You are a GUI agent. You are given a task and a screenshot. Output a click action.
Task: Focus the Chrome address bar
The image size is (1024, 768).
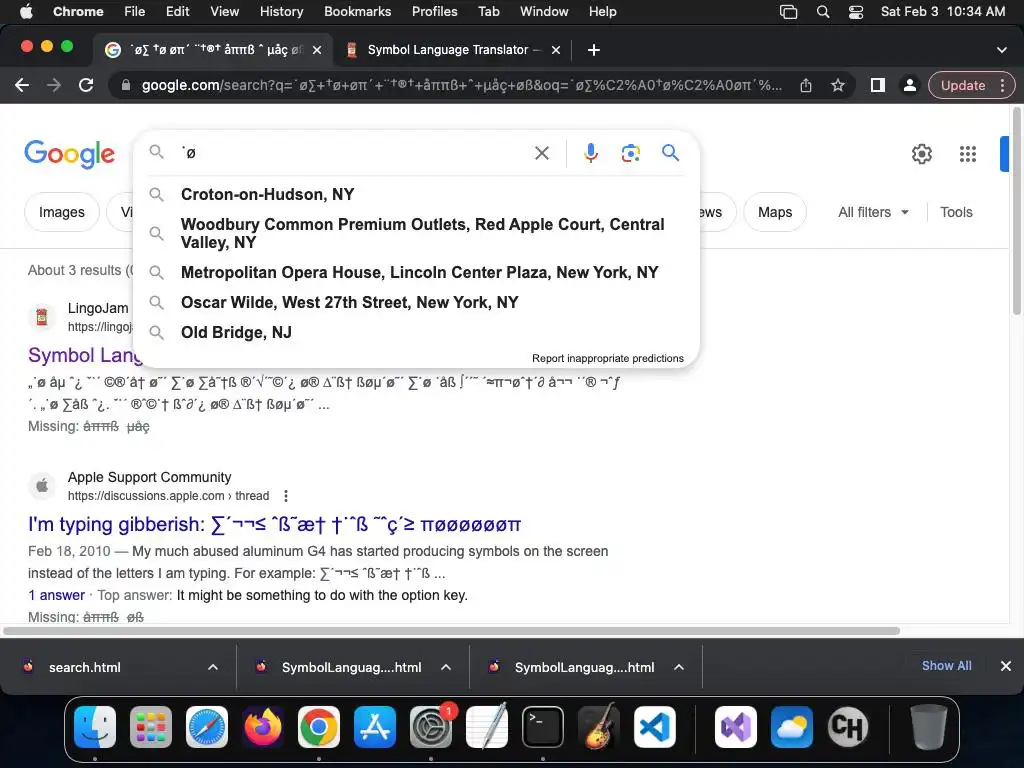click(461, 85)
